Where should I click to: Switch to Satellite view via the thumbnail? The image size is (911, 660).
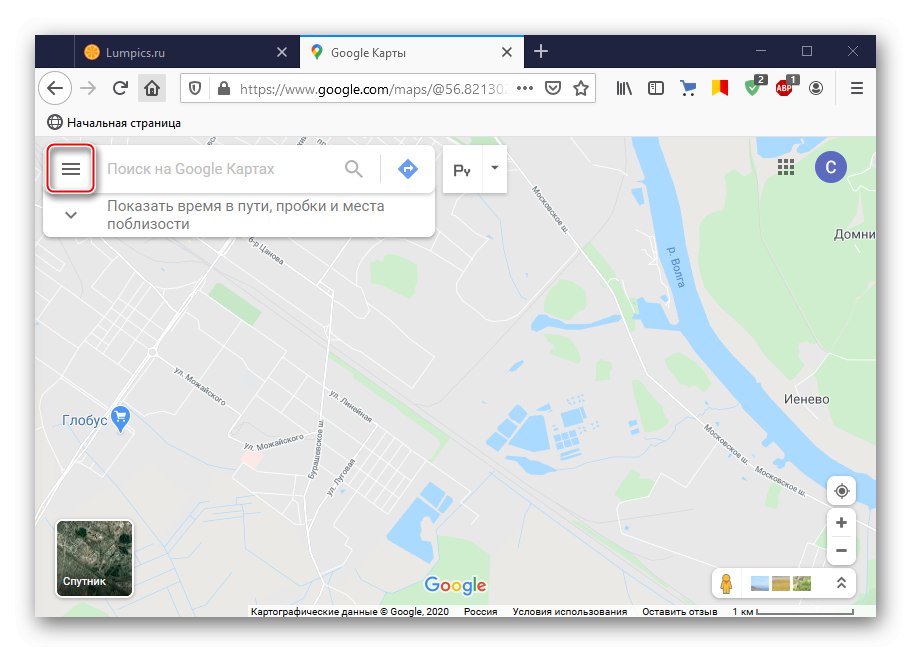click(94, 560)
